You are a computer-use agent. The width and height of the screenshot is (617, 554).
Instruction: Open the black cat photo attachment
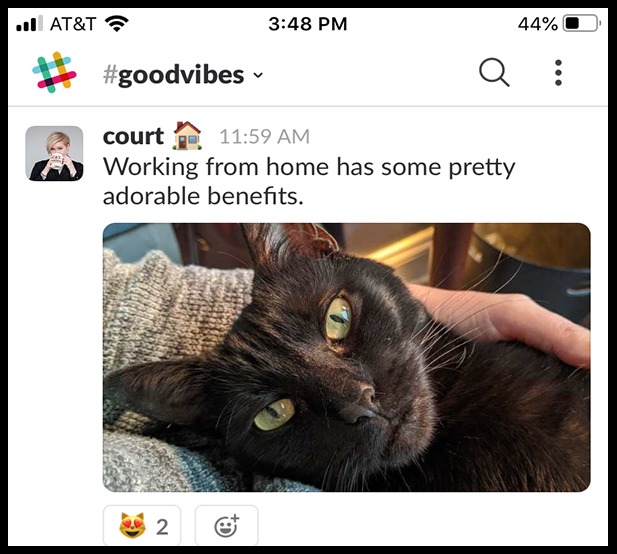click(346, 357)
